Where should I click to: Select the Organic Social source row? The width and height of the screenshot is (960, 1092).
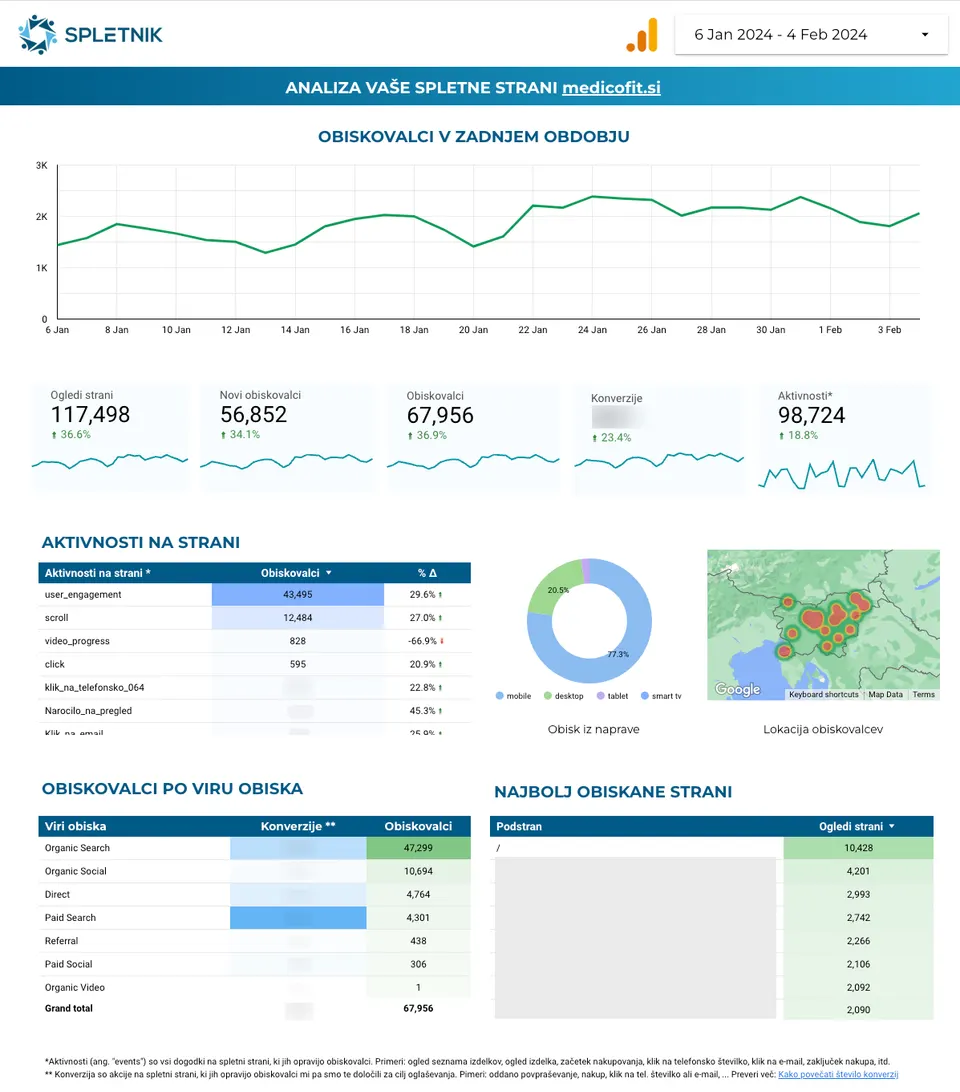[254, 871]
